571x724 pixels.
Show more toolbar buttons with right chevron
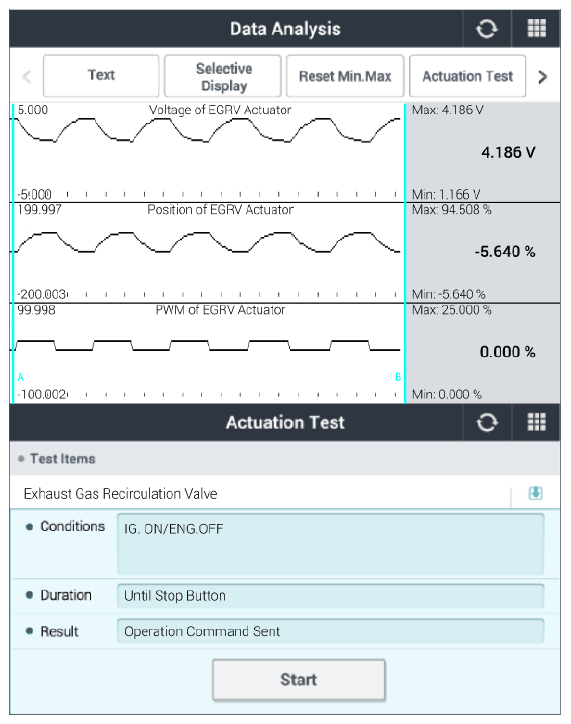(x=543, y=76)
